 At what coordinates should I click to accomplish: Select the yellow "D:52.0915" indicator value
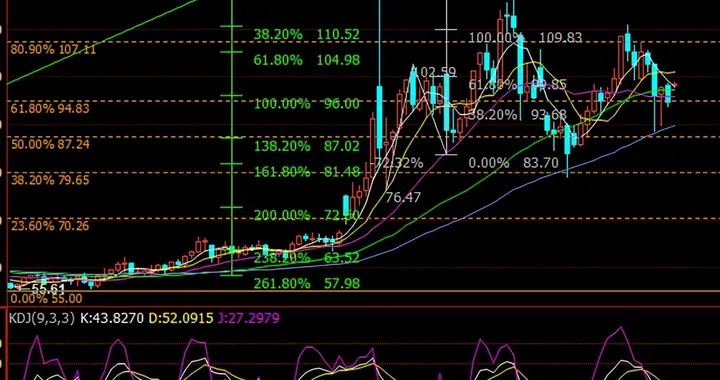pyautogui.click(x=181, y=318)
